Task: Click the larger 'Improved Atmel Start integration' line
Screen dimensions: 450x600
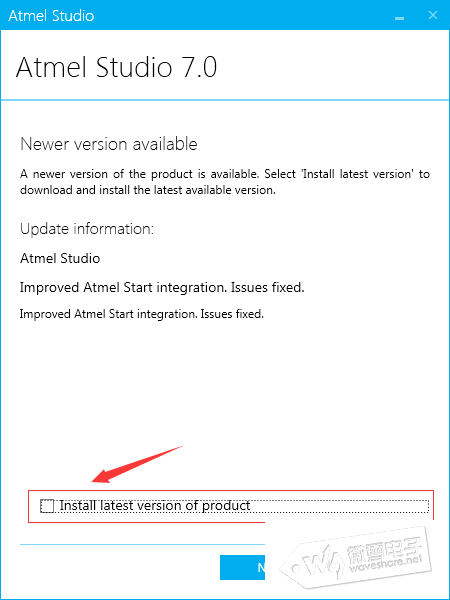Action: (x=162, y=287)
